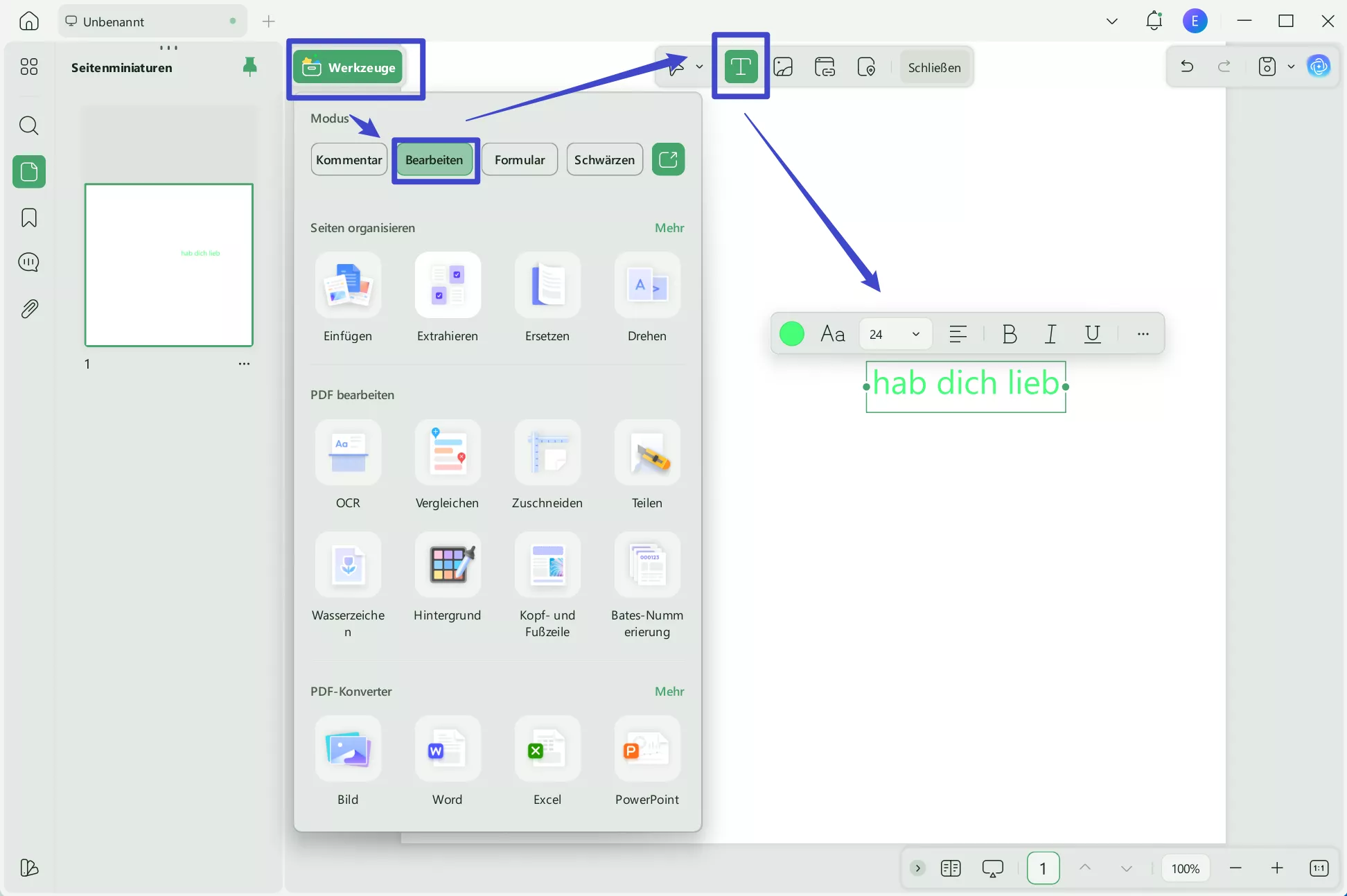The image size is (1347, 896).
Task: Switch to Formular mode
Action: click(520, 159)
